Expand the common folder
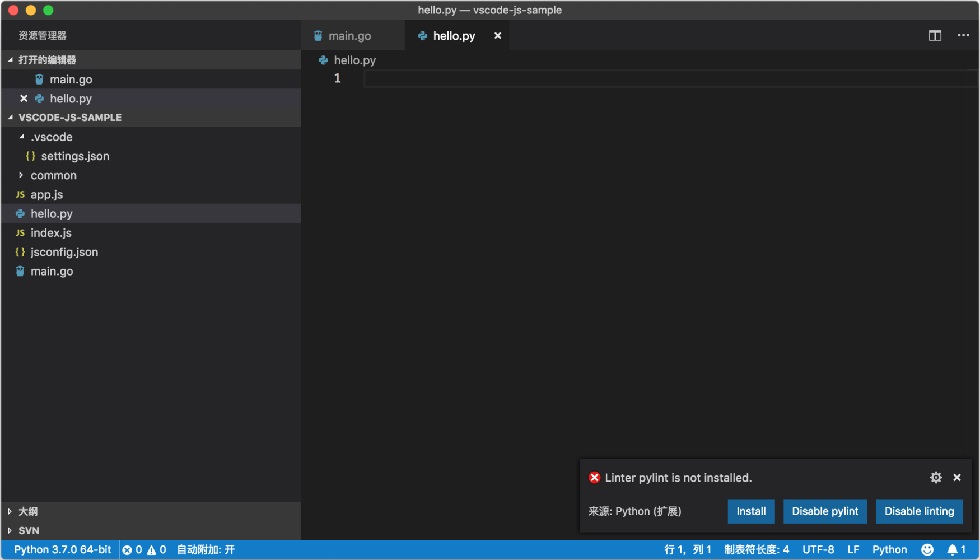 pyautogui.click(x=21, y=175)
